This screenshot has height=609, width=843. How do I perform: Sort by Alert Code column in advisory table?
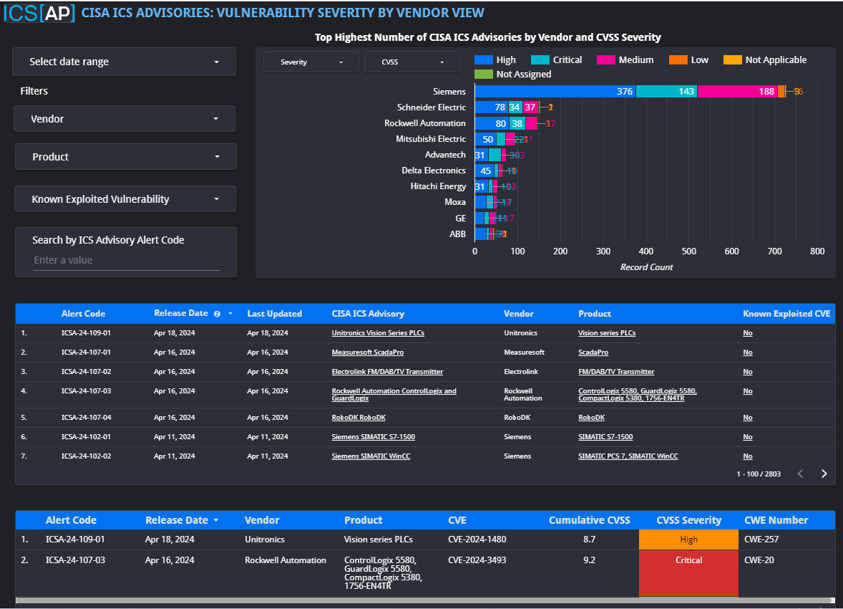[83, 313]
